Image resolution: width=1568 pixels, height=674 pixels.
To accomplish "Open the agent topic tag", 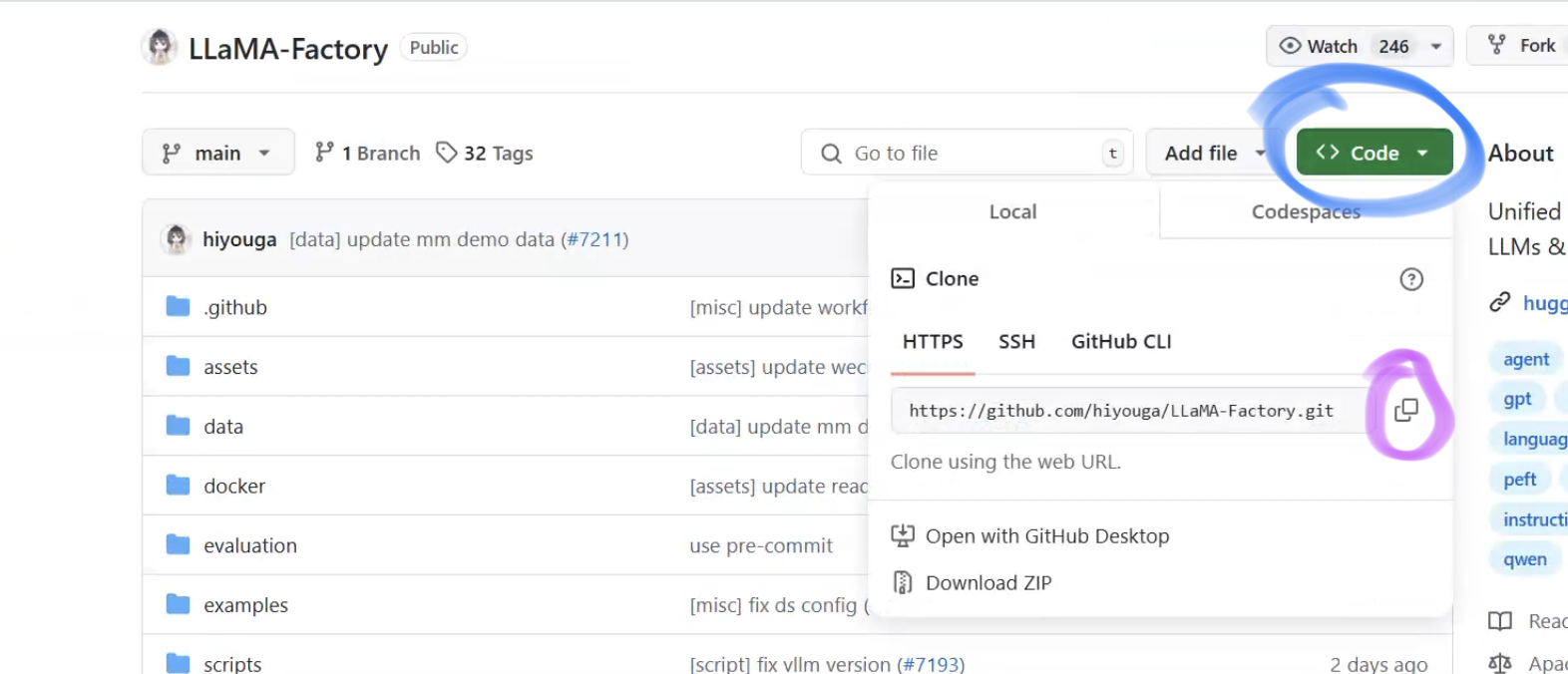I will 1526,359.
